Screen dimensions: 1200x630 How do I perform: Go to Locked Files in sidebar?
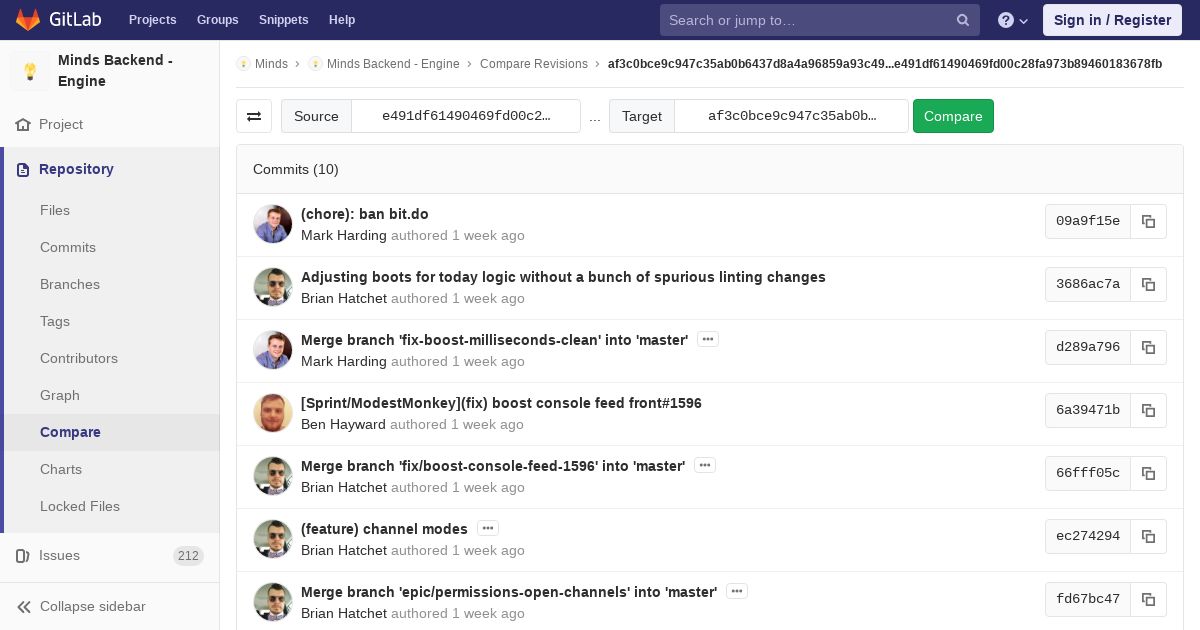pyautogui.click(x=80, y=507)
